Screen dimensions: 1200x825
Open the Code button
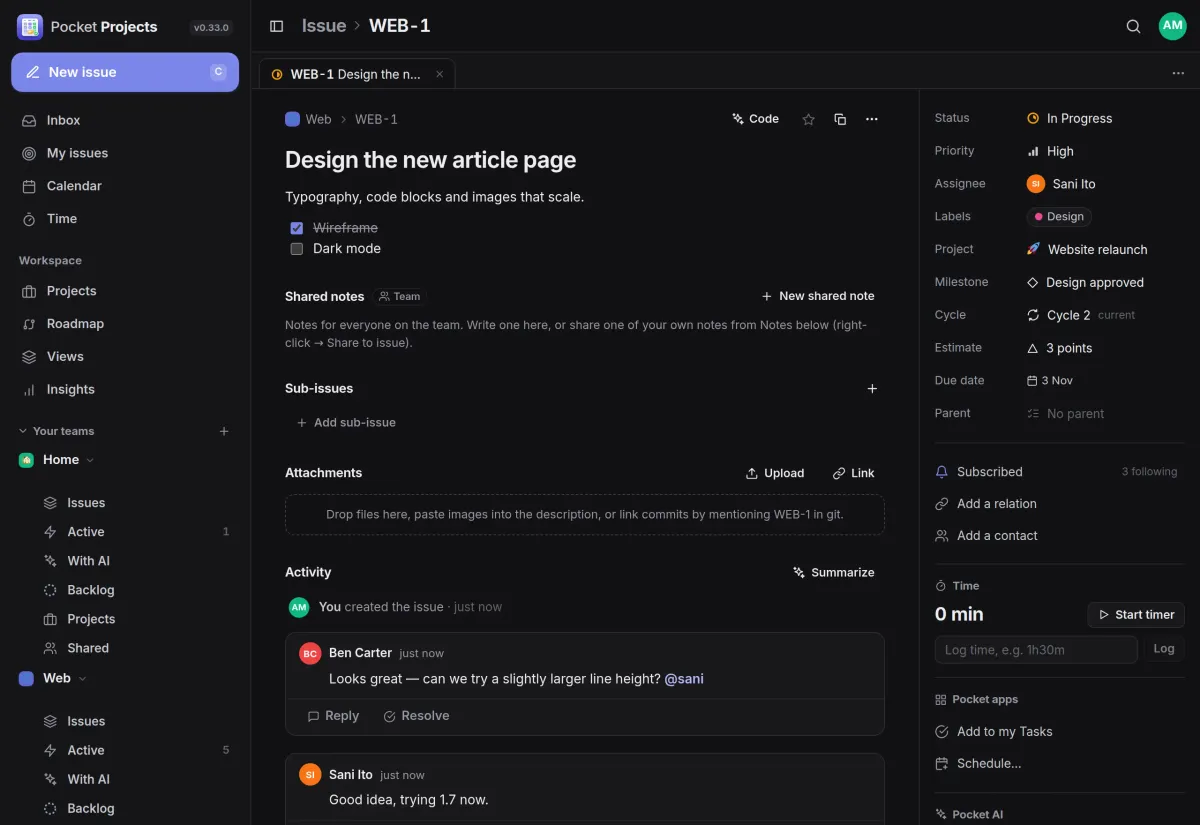tap(755, 119)
